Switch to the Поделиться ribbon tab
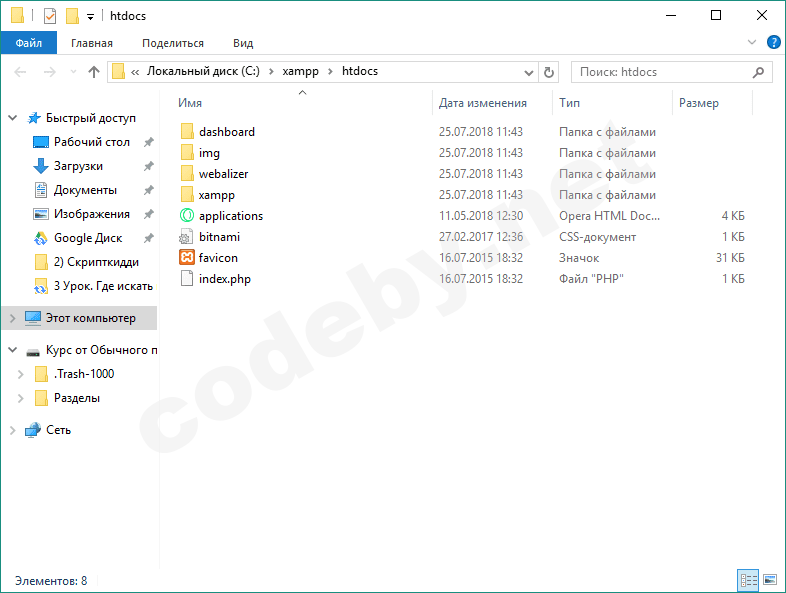The height and width of the screenshot is (593, 786). coord(173,43)
